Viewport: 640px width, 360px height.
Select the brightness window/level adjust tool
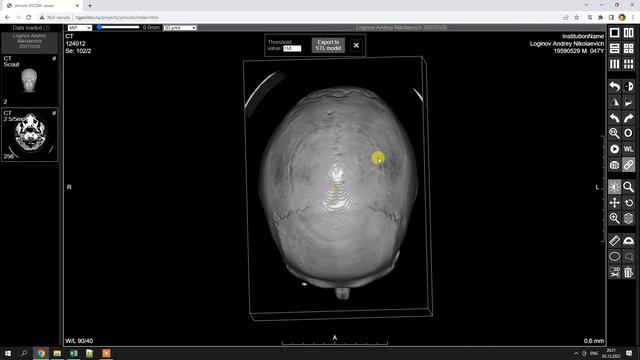tap(614, 187)
